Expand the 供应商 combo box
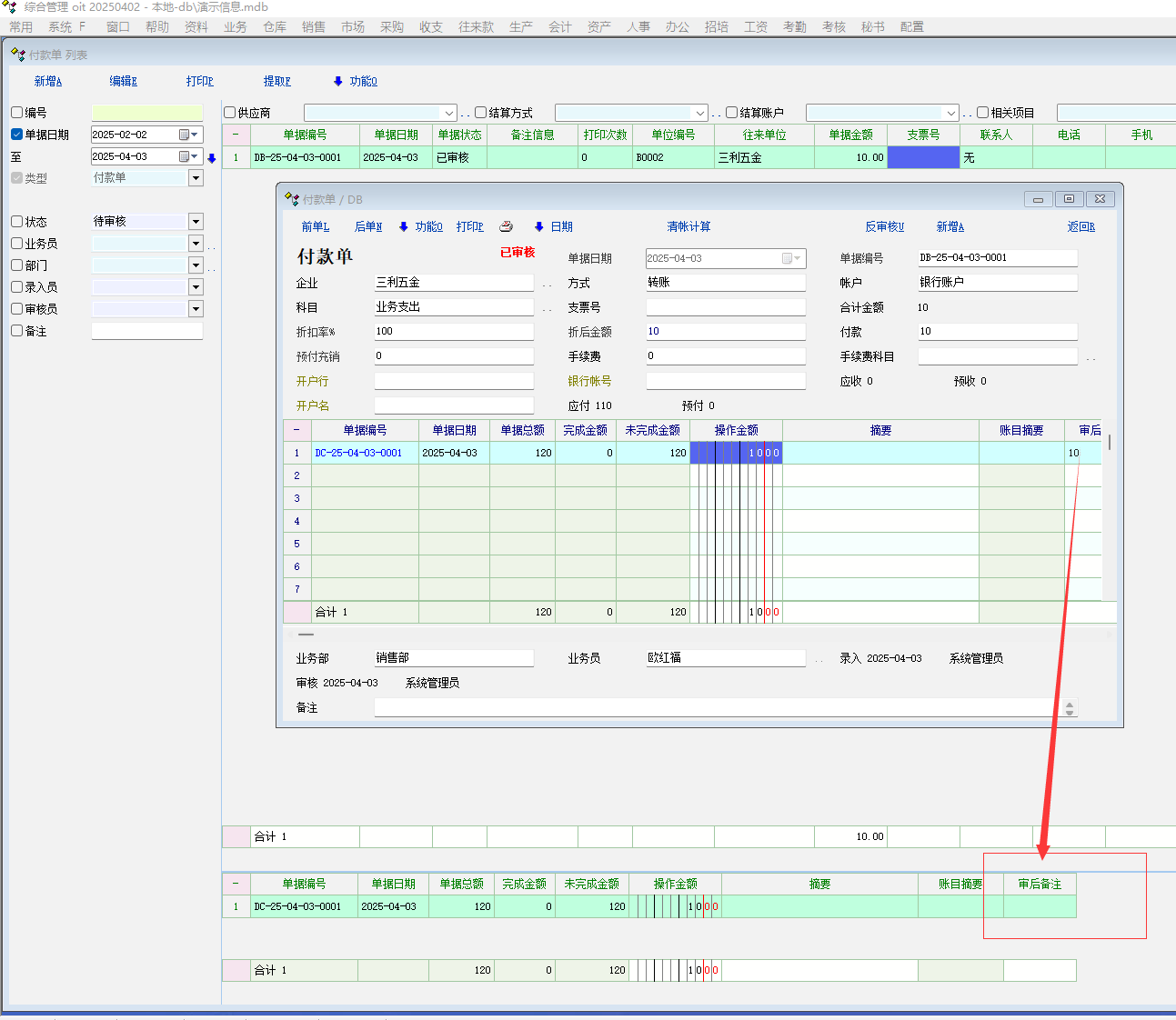The height and width of the screenshot is (1020, 1176). coord(448,113)
